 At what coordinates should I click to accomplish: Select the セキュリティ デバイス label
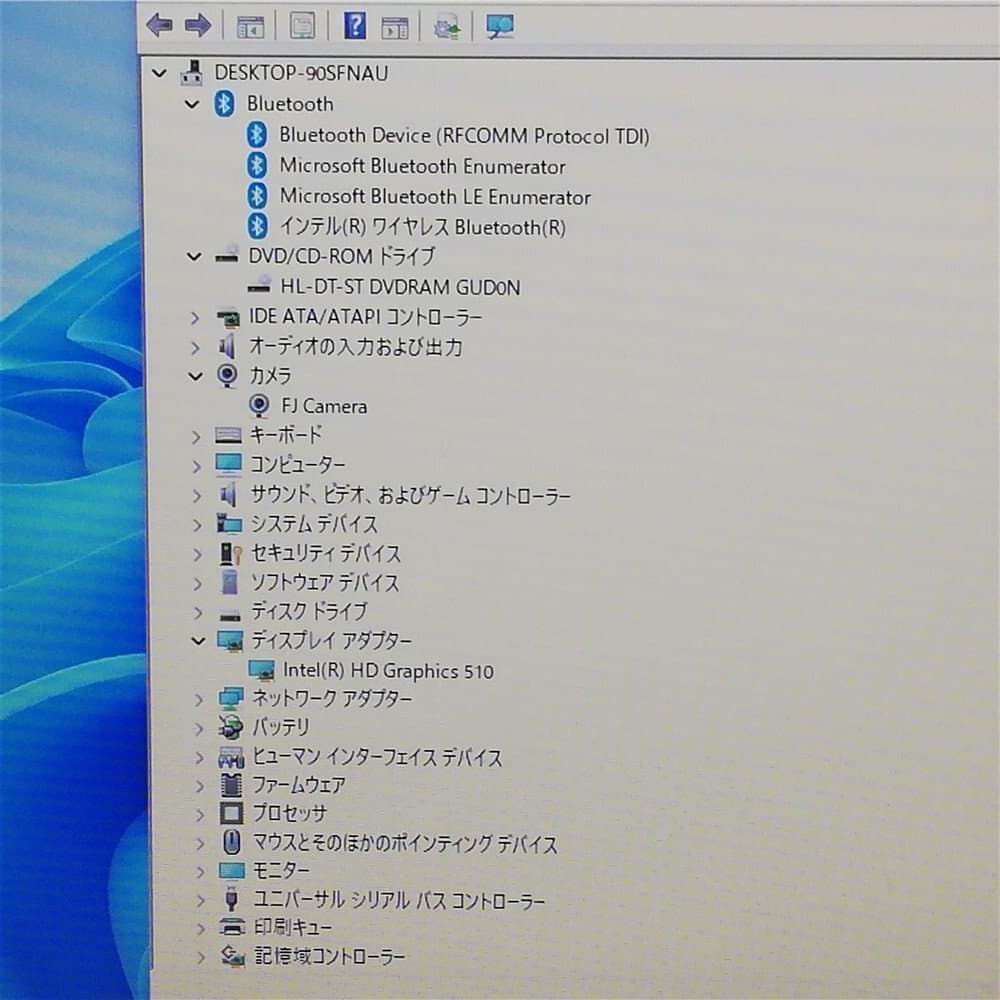(326, 554)
